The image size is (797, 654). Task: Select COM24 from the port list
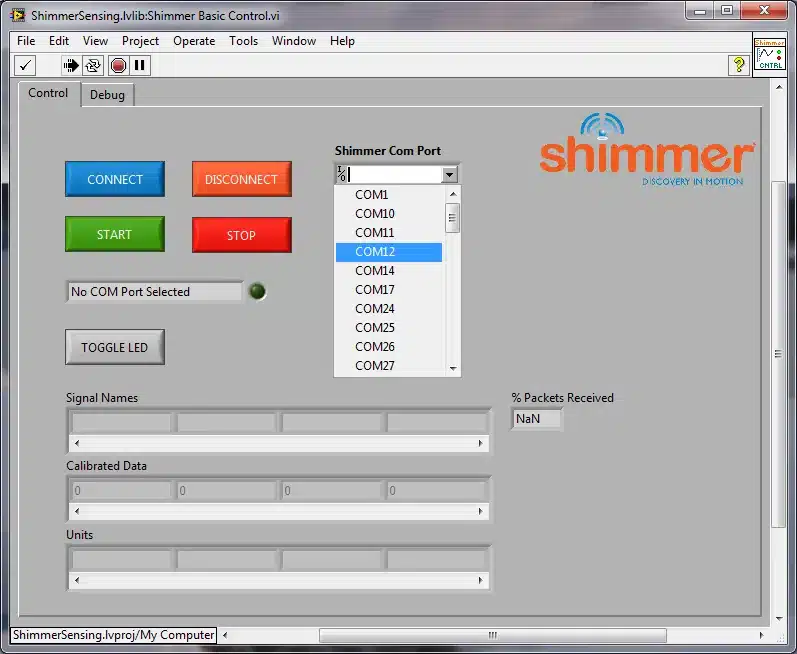389,309
